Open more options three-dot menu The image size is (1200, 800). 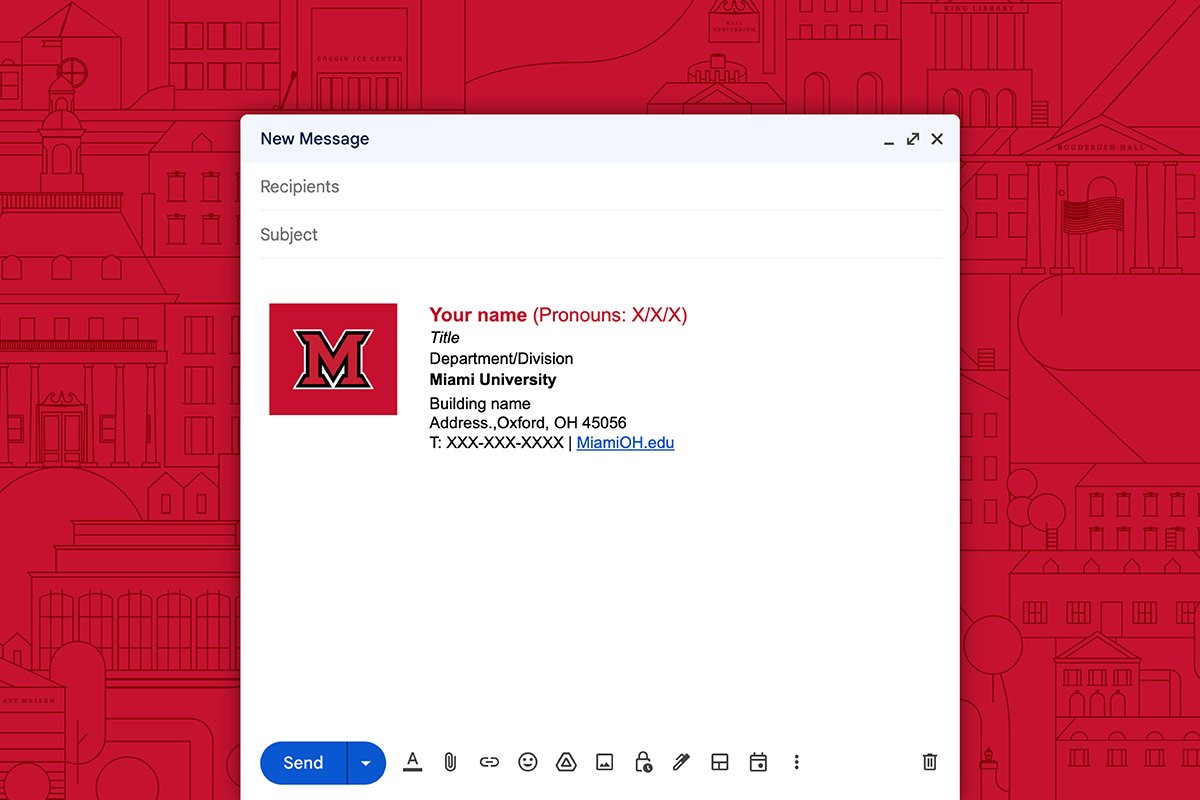[x=797, y=762]
